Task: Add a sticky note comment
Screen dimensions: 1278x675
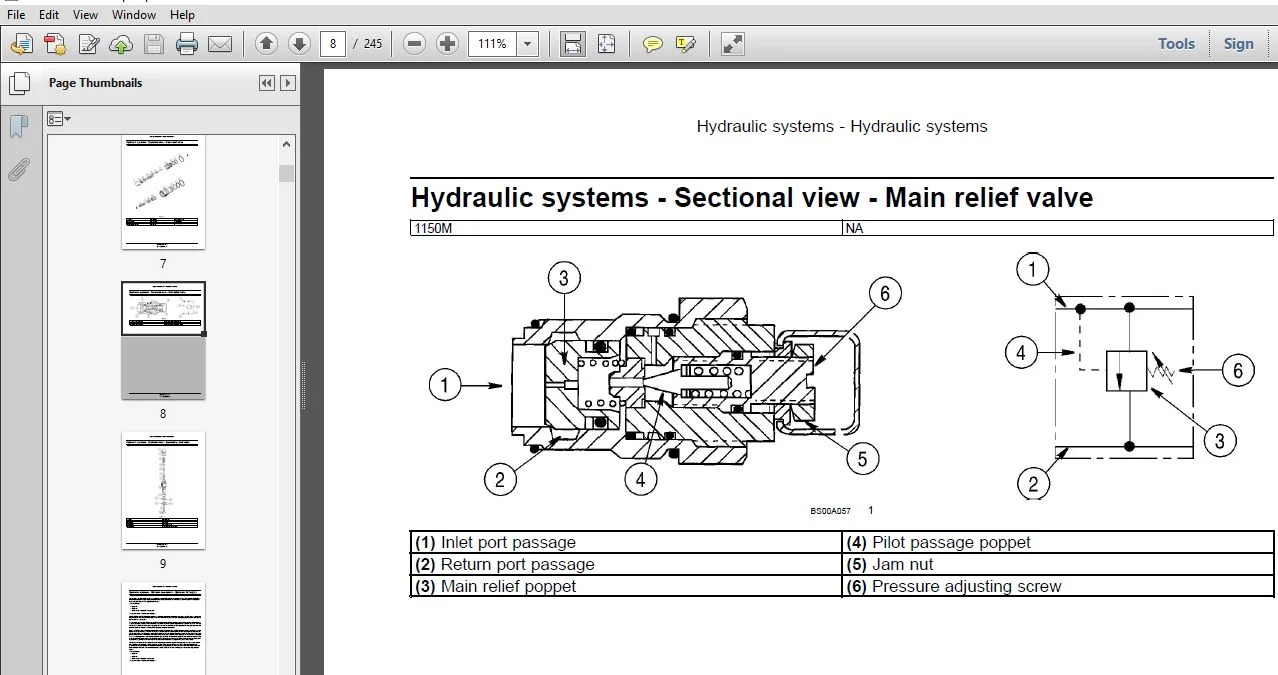Action: click(653, 43)
